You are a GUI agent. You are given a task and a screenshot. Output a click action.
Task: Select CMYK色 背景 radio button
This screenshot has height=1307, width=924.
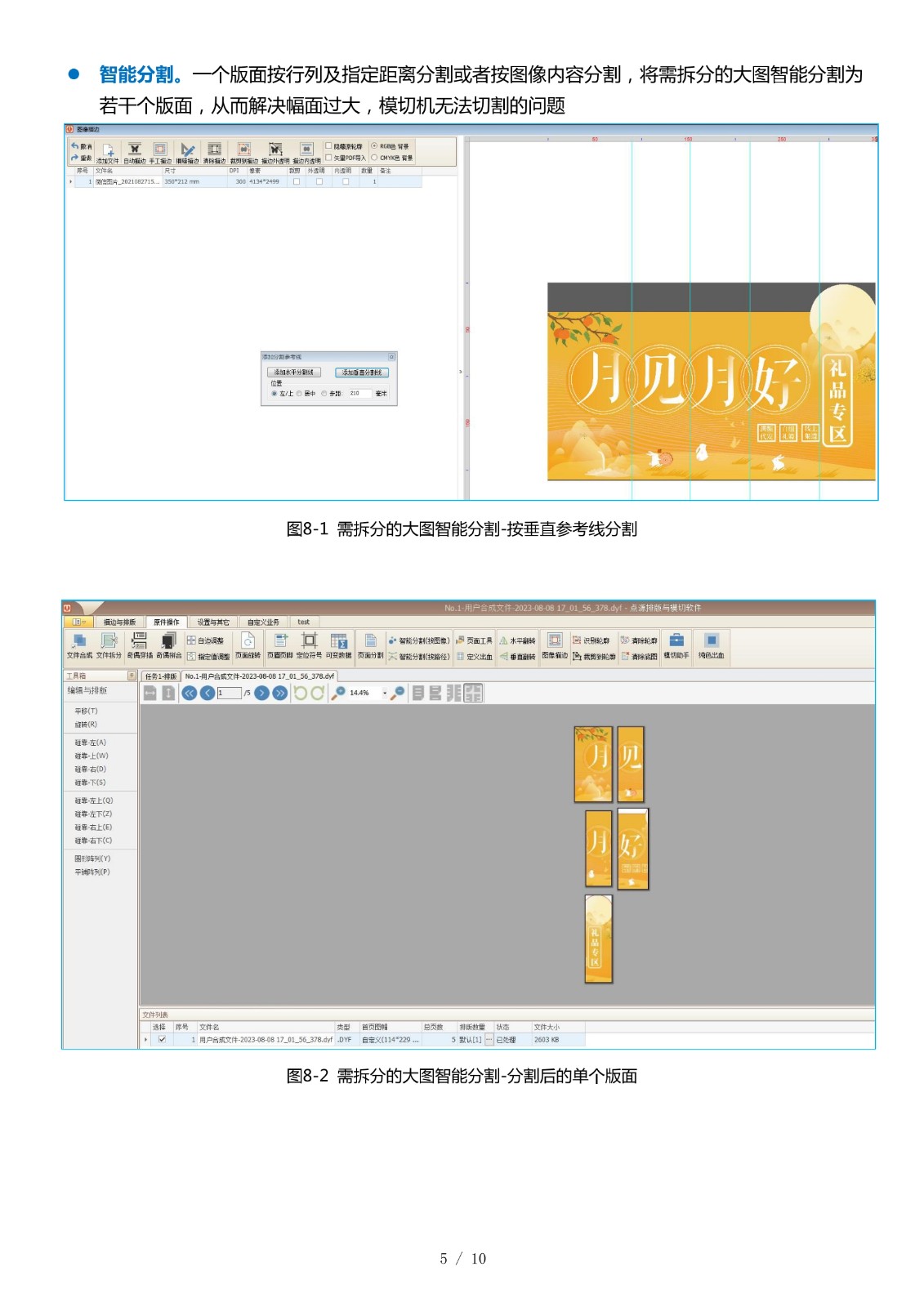point(375,158)
